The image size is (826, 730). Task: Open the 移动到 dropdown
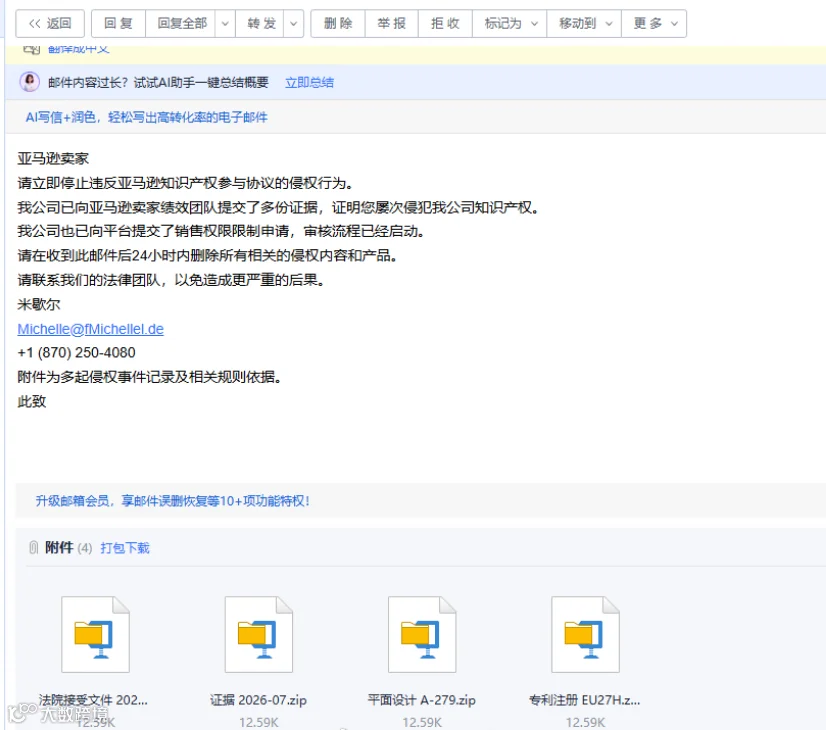pyautogui.click(x=584, y=24)
